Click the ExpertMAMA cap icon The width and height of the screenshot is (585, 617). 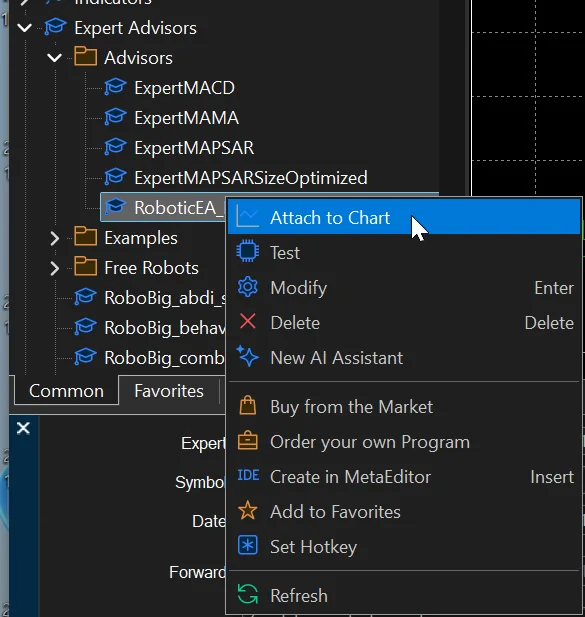(115, 116)
